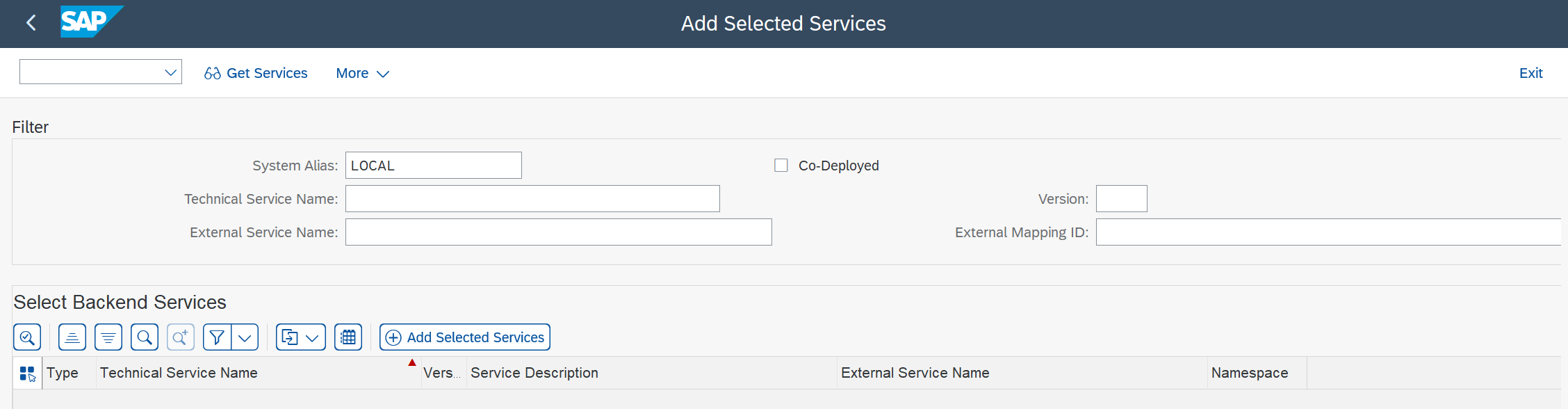Viewport: 1568px width, 409px height.
Task: Click the Technical Service Name input field
Action: 532,199
